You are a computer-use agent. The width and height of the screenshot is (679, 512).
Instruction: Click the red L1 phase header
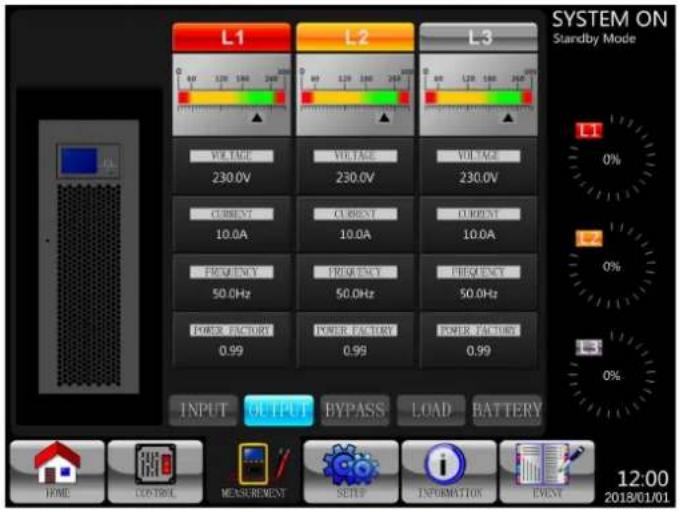(231, 37)
